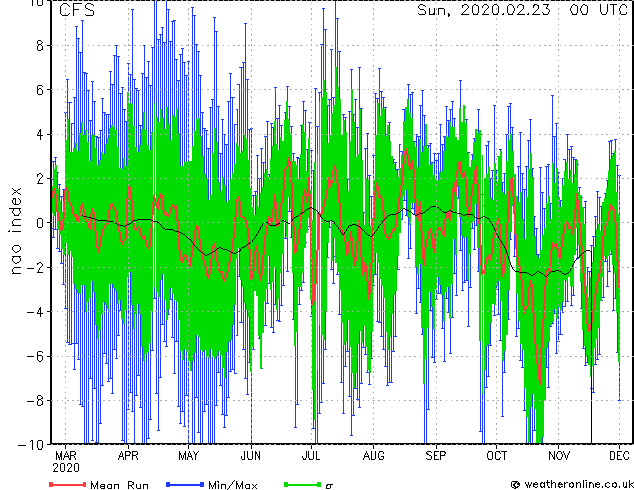Click the y-axis value -10
The height and width of the screenshot is (490, 634).
click(31, 445)
